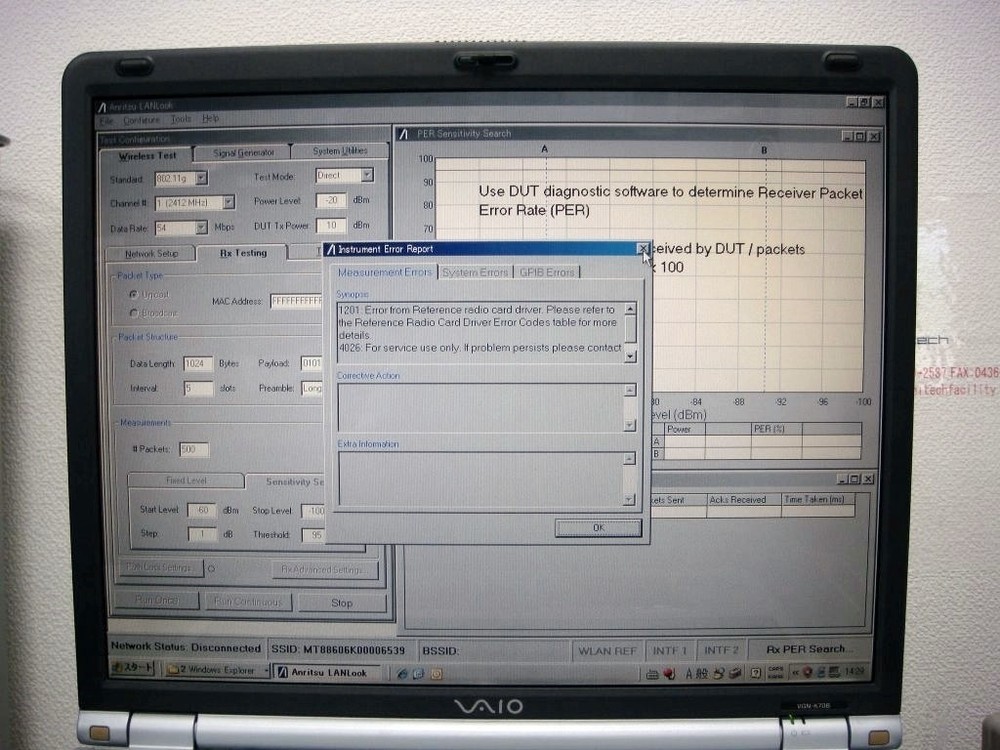Click OK in the Instrument Error Report dialog
Screen dimensions: 1000x750
tap(597, 527)
